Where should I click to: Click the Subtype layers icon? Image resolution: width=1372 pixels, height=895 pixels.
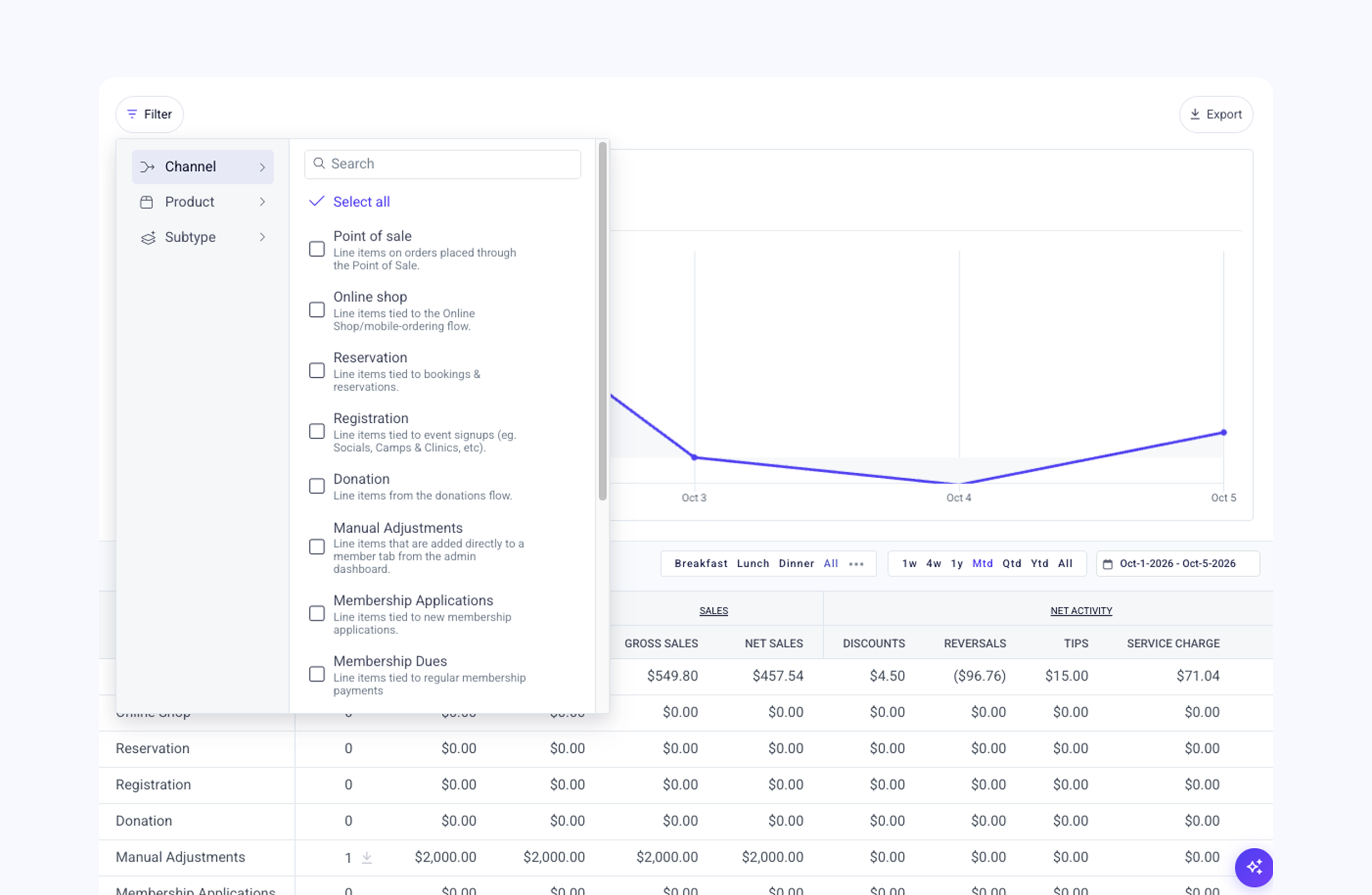(x=148, y=238)
